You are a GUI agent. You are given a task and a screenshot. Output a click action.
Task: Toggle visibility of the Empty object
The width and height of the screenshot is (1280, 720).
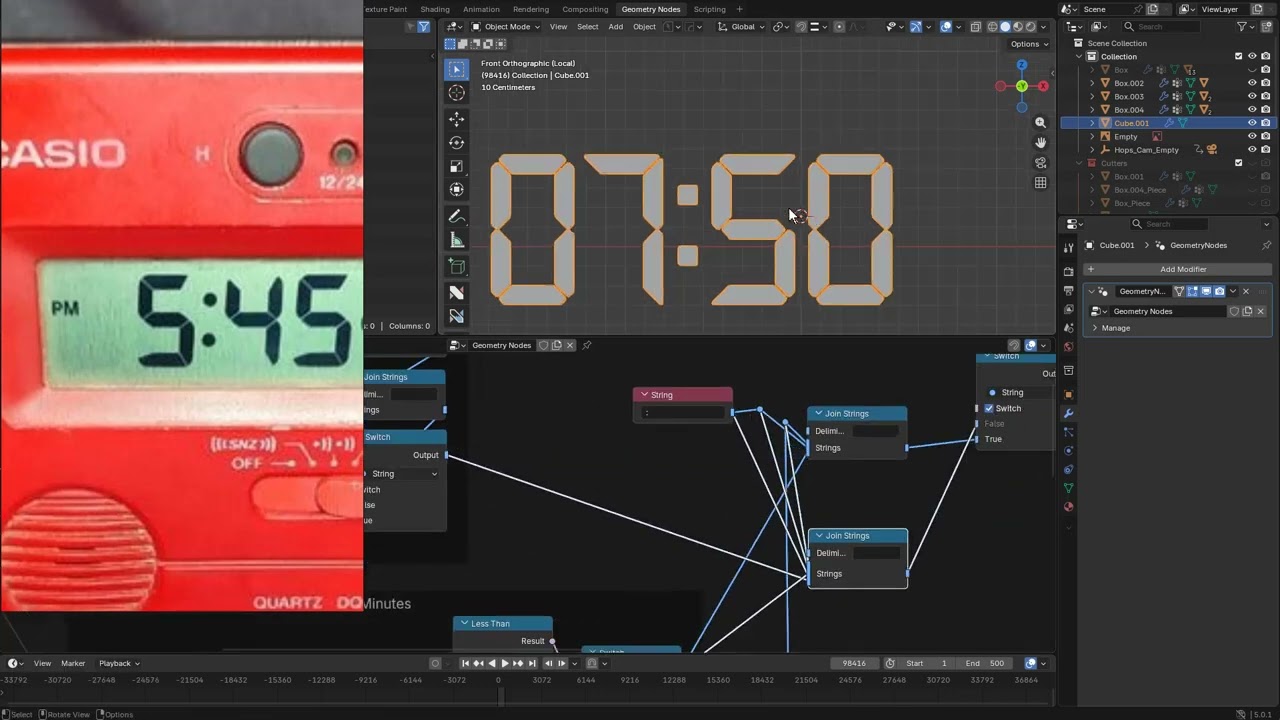(1252, 136)
